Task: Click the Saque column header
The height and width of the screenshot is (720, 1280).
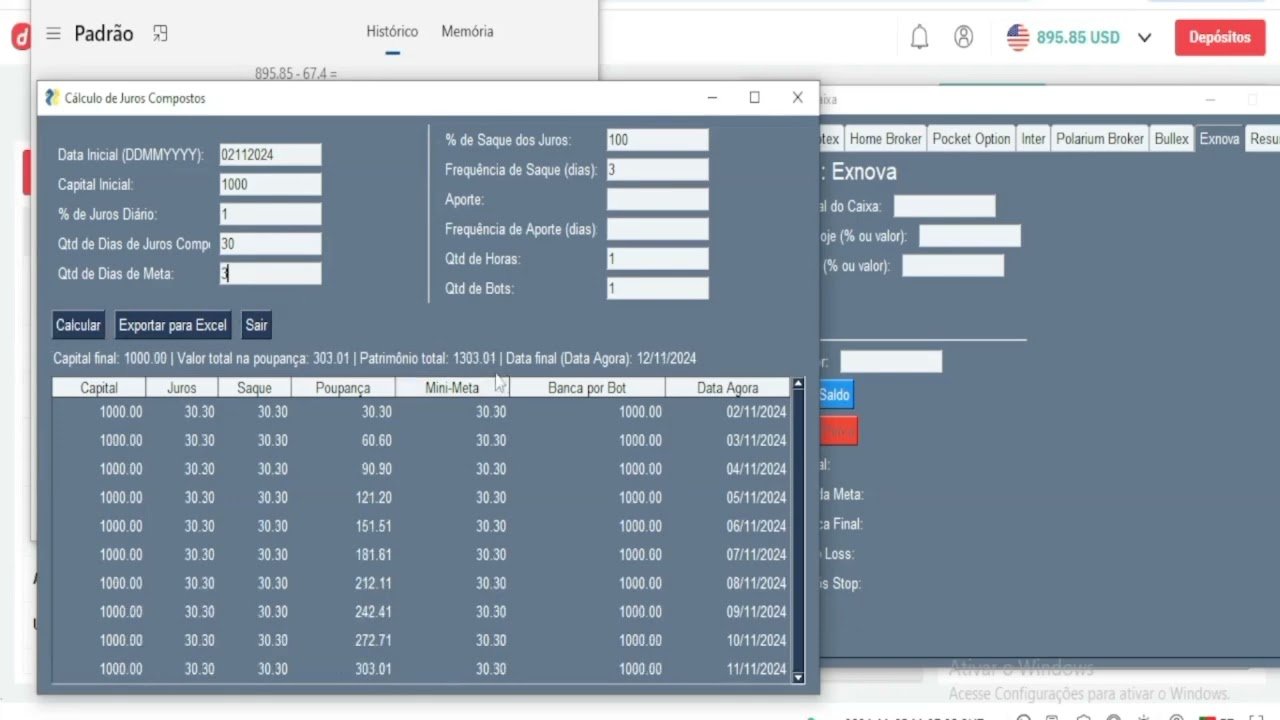Action: [x=254, y=388]
